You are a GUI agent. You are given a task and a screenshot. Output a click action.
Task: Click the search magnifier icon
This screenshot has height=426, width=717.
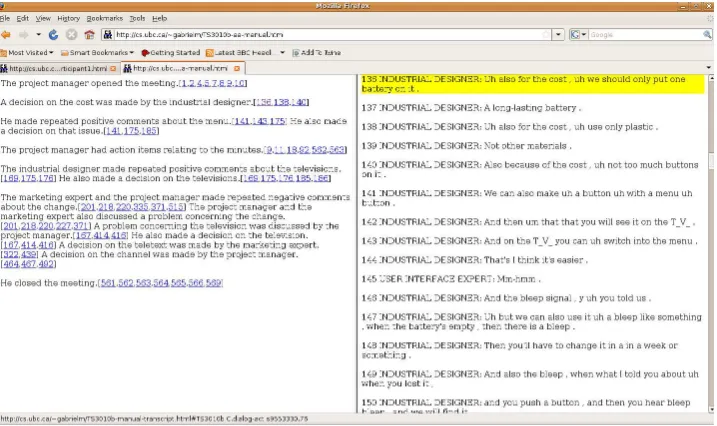[707, 35]
